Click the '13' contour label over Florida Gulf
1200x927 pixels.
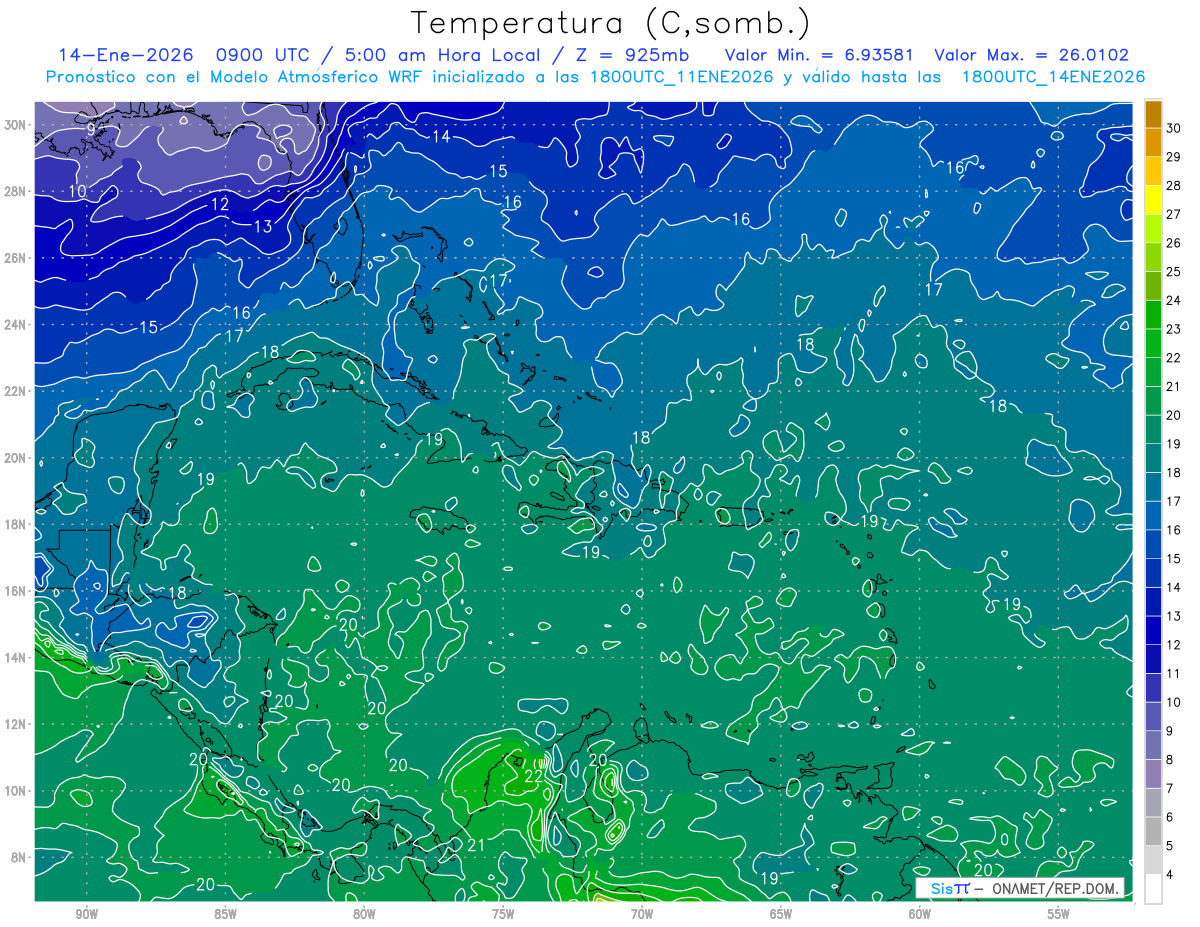tap(262, 227)
